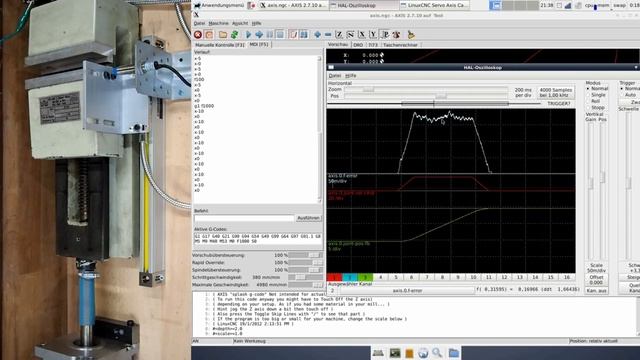The width and height of the screenshot is (640, 360).
Task: Switch to Manuelle Kontrolle [F3] tab
Action: tap(220, 45)
